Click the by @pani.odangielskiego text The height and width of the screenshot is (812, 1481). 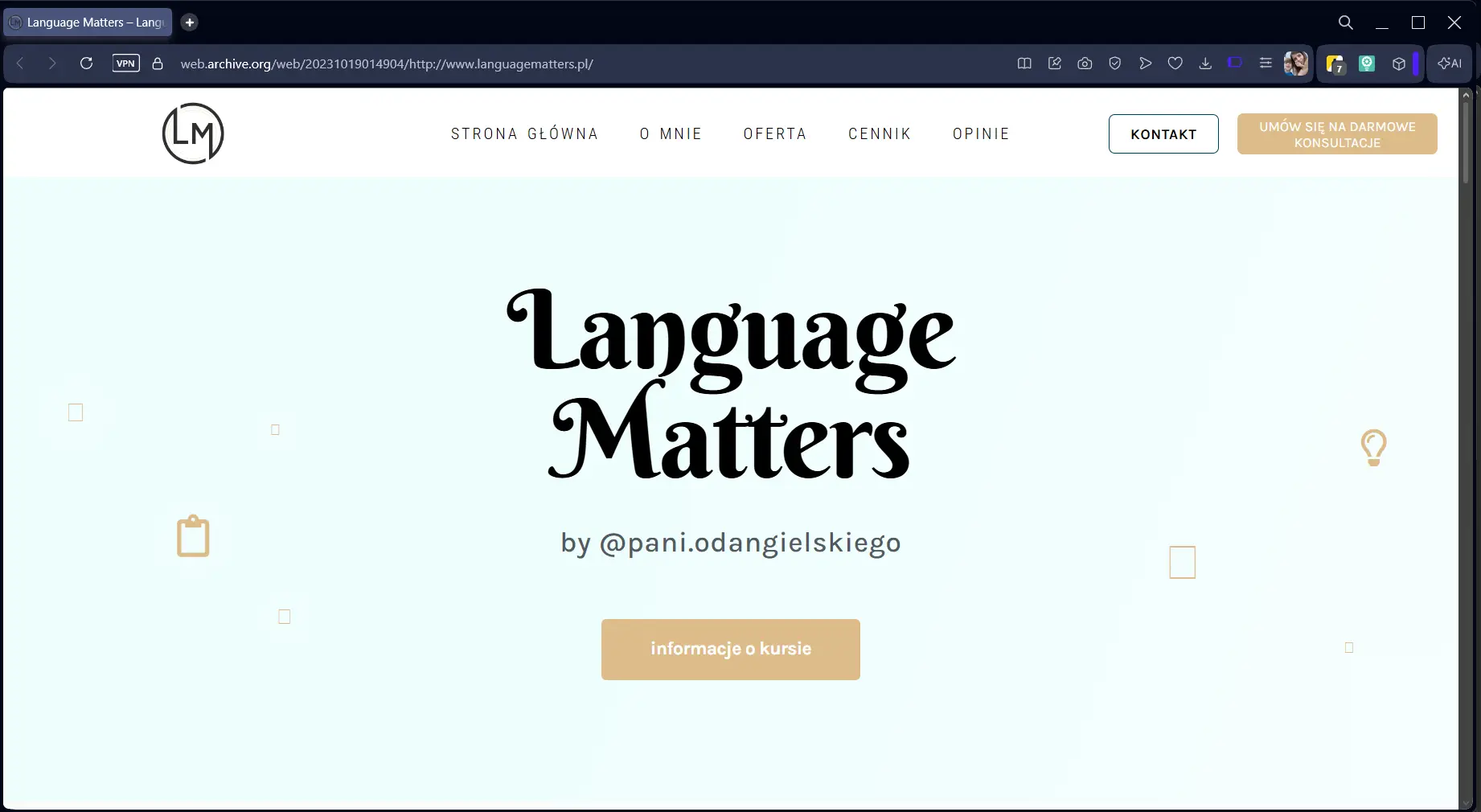pyautogui.click(x=731, y=543)
